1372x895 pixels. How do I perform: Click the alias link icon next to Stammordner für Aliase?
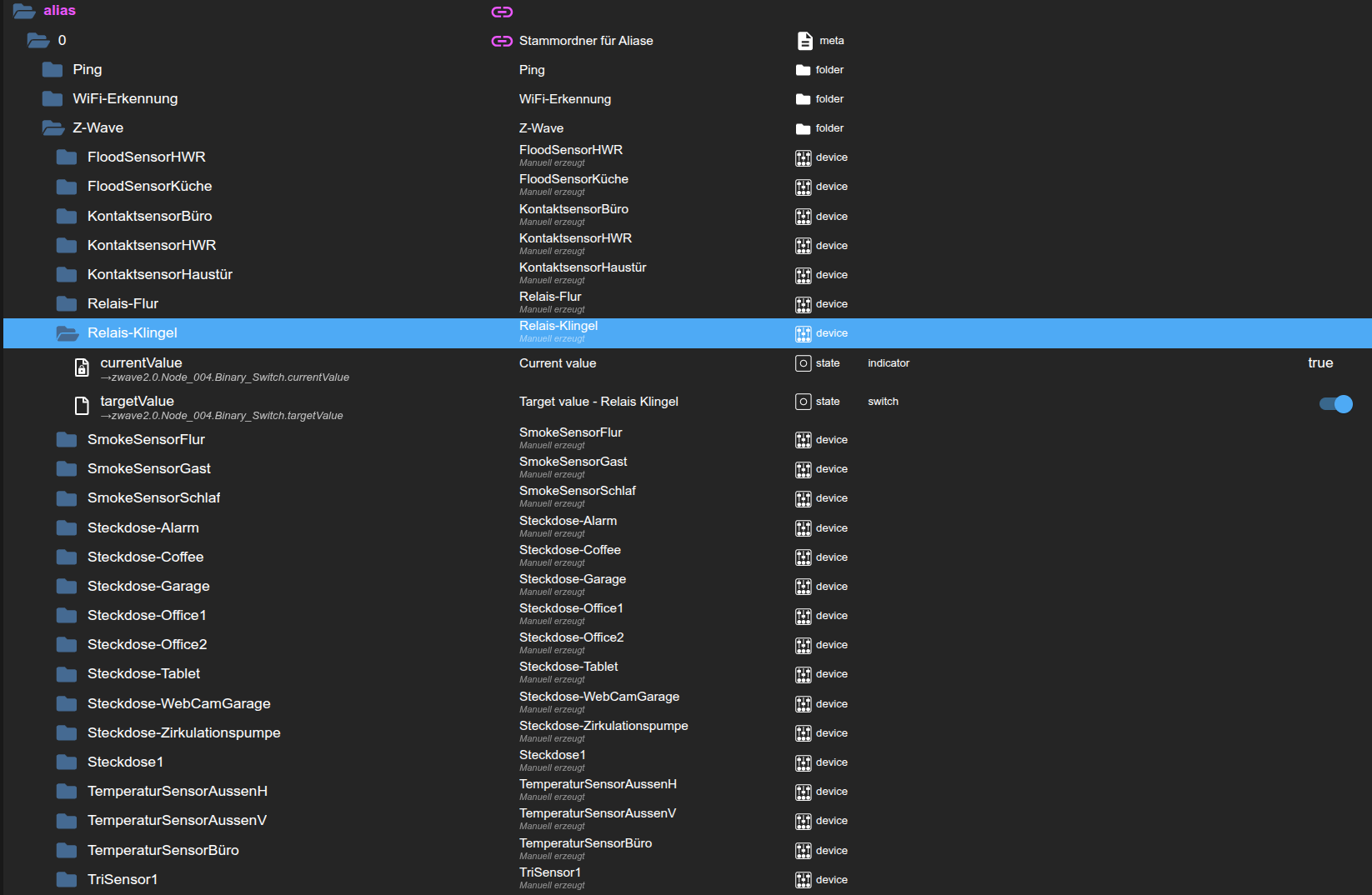click(x=501, y=41)
